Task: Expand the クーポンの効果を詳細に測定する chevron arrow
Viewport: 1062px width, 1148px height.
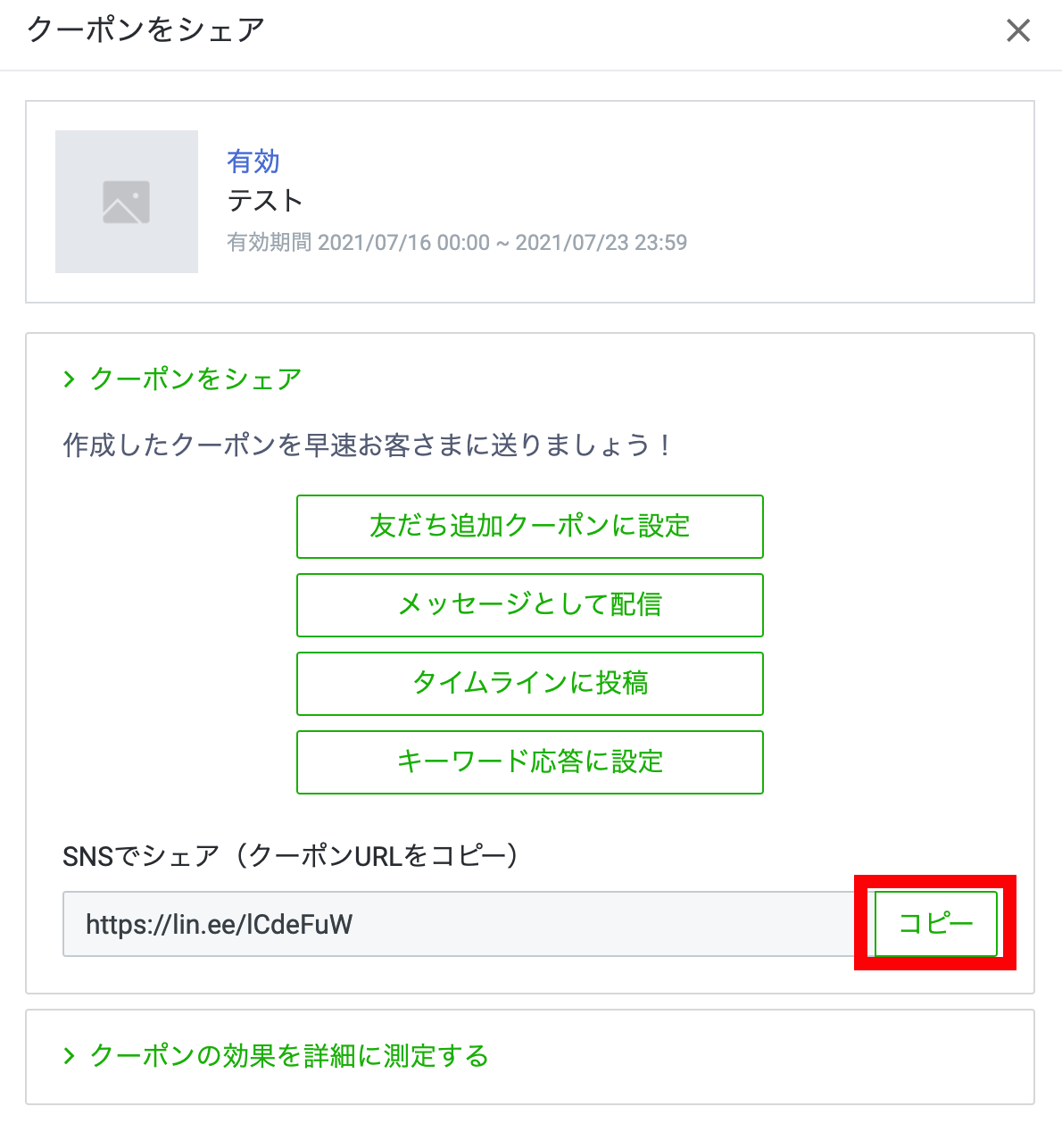Action: (69, 1056)
